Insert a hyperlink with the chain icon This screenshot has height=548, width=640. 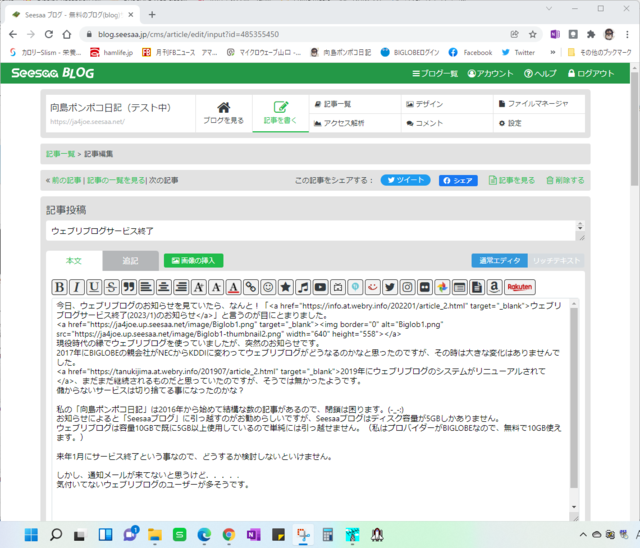click(251, 287)
